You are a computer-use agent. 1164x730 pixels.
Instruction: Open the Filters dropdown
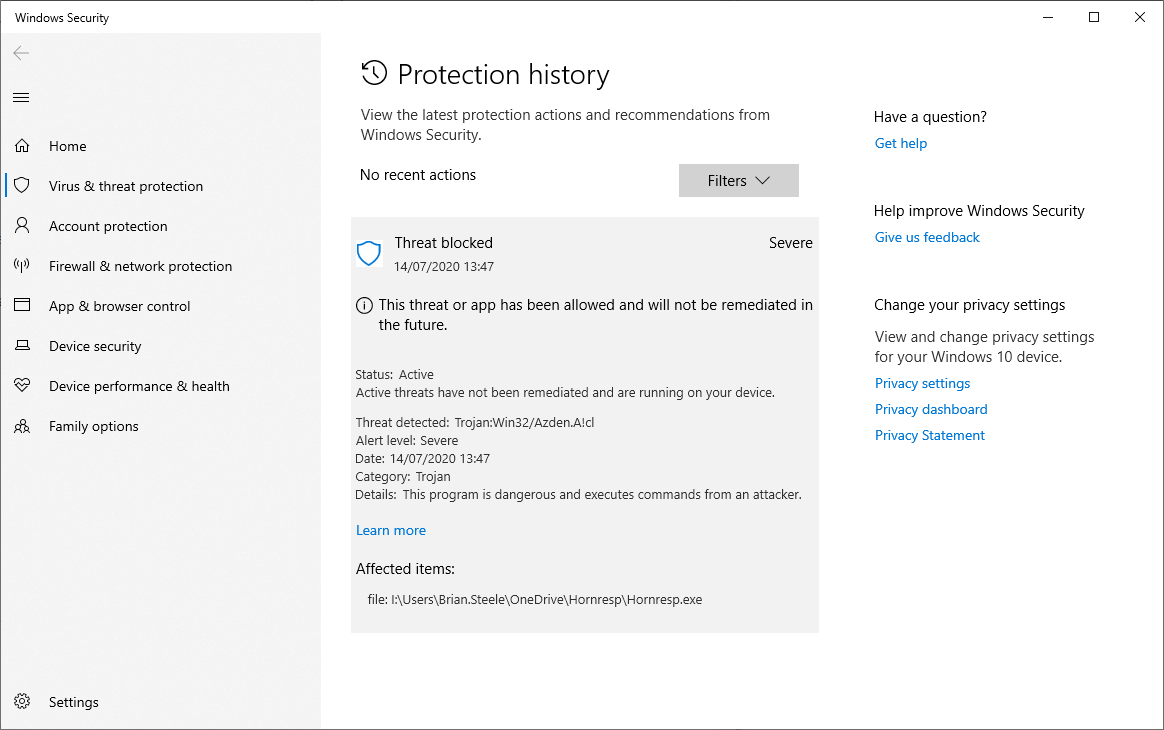point(739,180)
